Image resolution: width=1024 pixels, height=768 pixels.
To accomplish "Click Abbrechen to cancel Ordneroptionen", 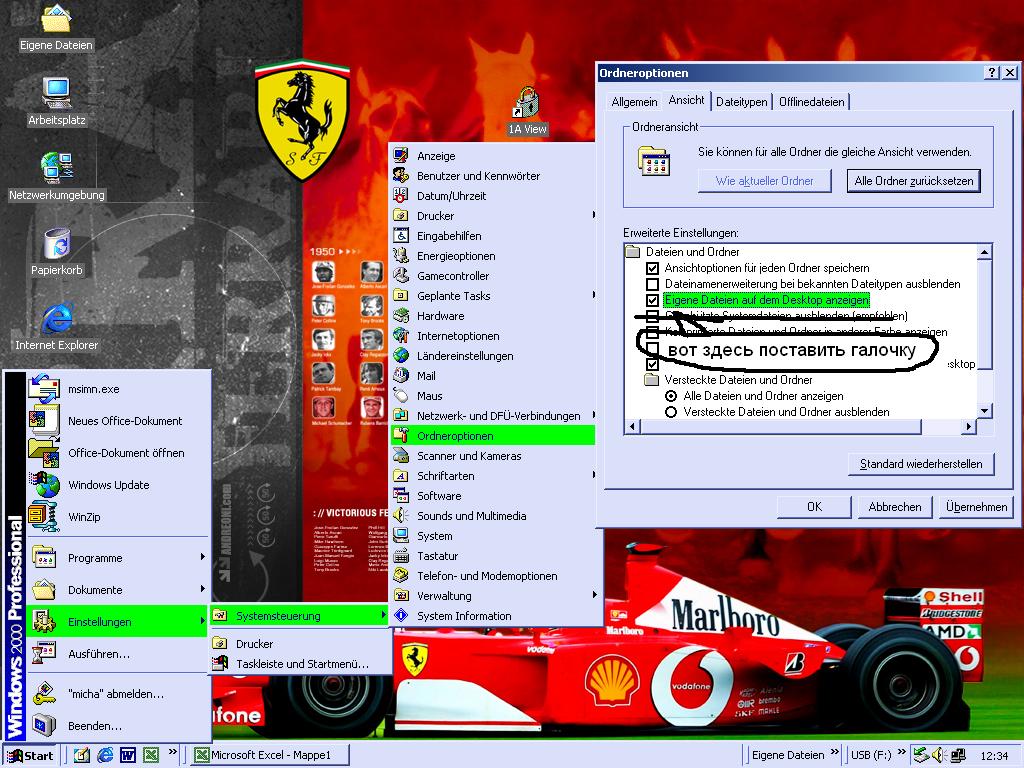I will pyautogui.click(x=895, y=507).
